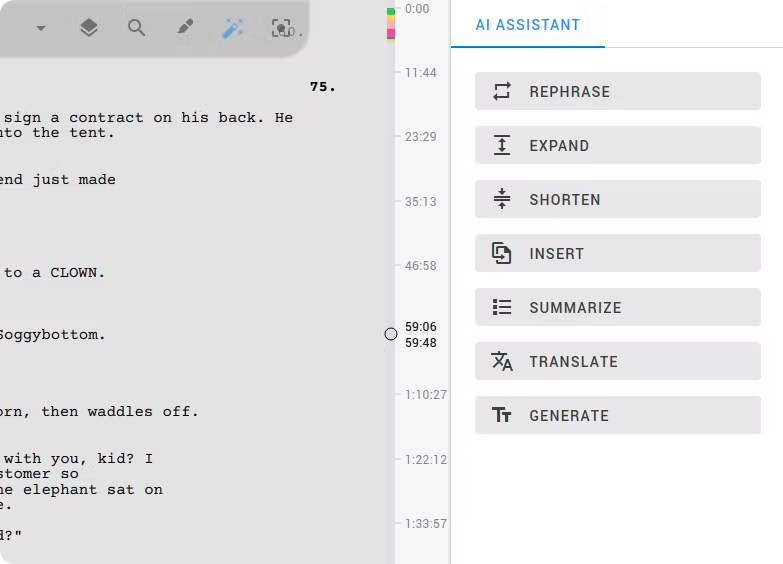The height and width of the screenshot is (564, 783).
Task: Click the page number 75.
Action: coord(322,87)
